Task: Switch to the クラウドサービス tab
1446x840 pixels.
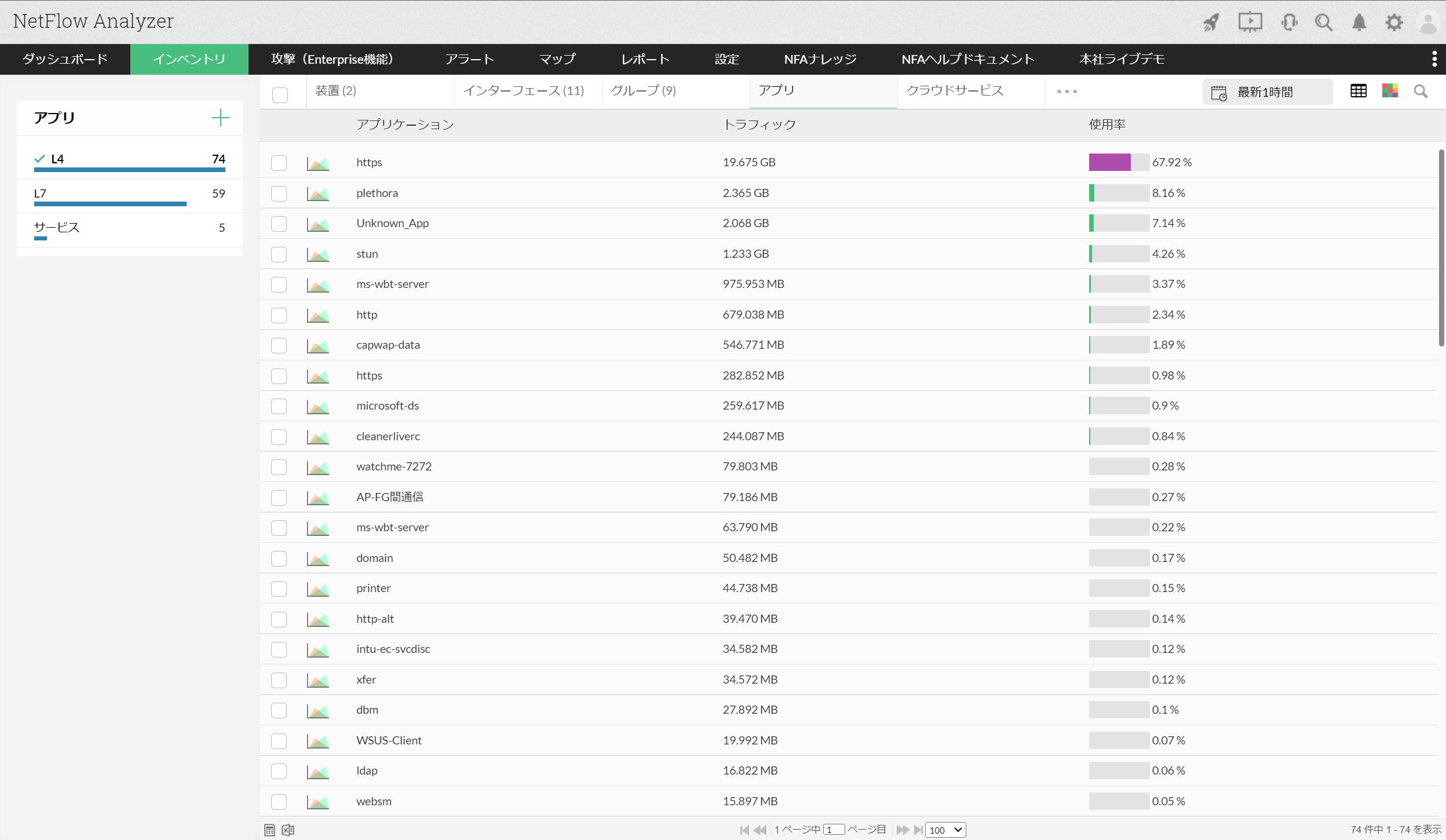Action: click(955, 90)
